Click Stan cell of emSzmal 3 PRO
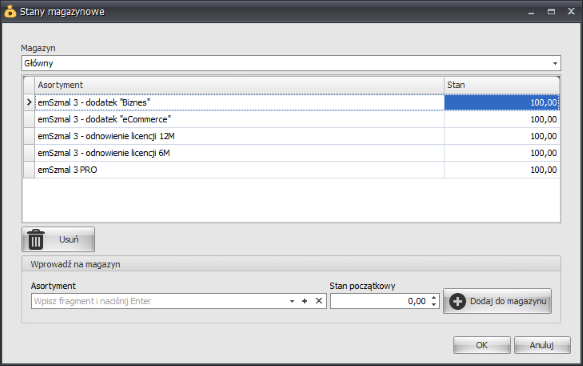The image size is (583, 366). click(502, 170)
